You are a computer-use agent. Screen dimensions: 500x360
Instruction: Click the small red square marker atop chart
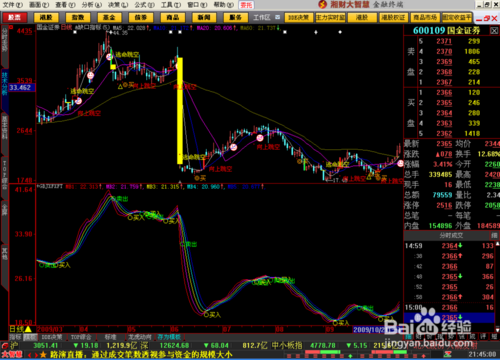tap(11, 27)
